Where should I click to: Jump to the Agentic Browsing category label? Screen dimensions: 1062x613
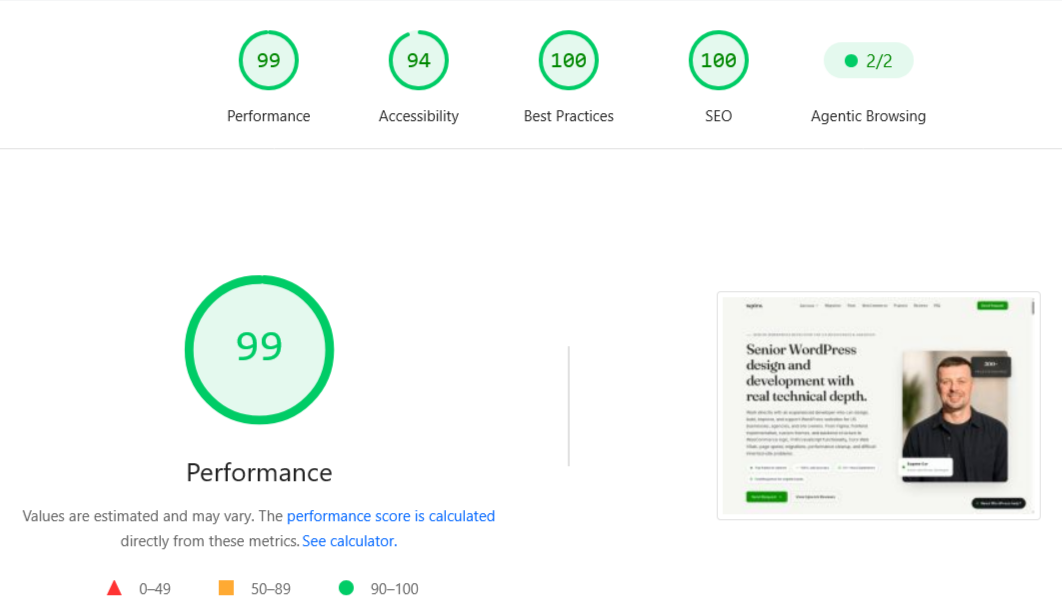[x=868, y=116]
